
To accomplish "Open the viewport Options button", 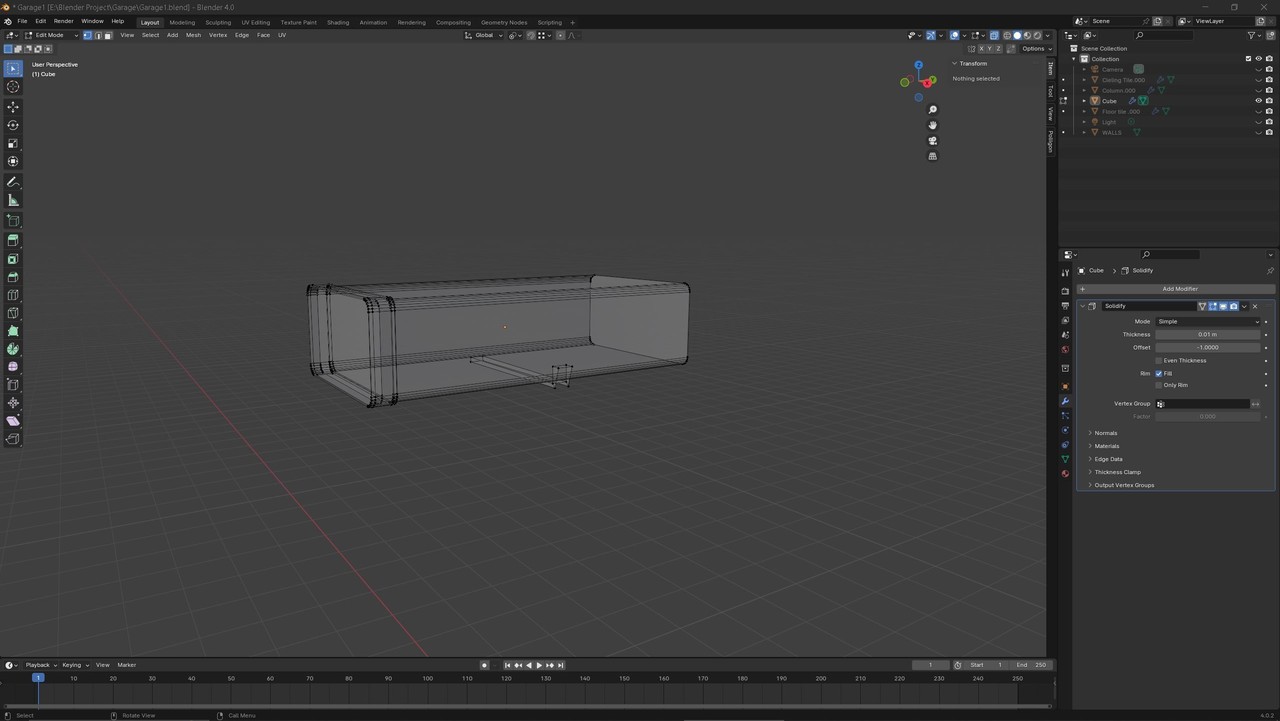I will (x=1034, y=48).
